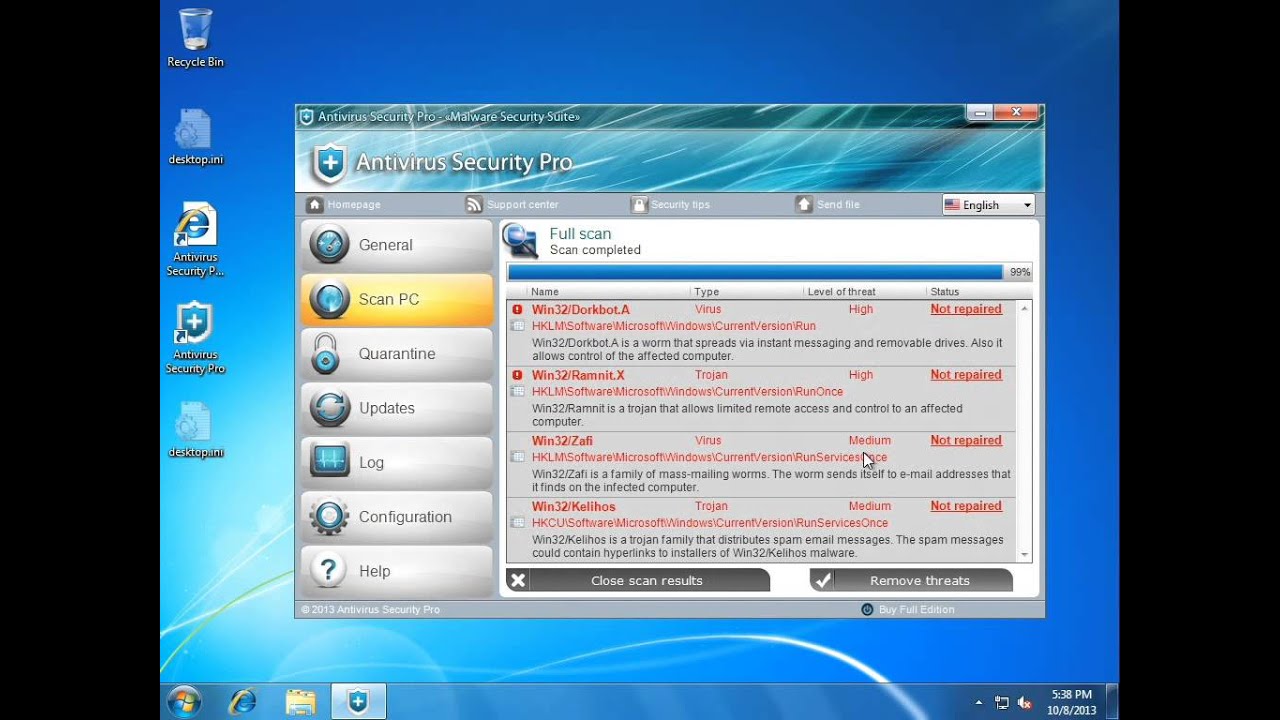Click the Close scan results button

pos(638,580)
